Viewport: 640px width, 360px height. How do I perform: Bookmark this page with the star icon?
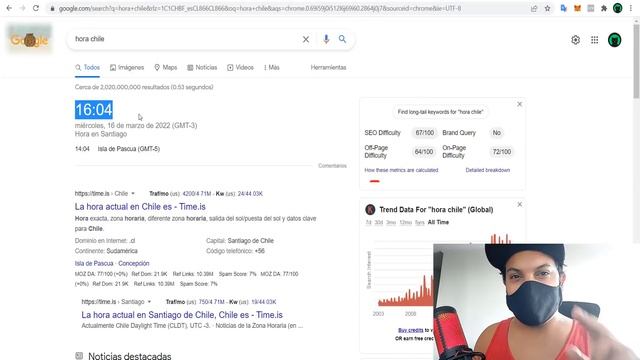(x=547, y=9)
